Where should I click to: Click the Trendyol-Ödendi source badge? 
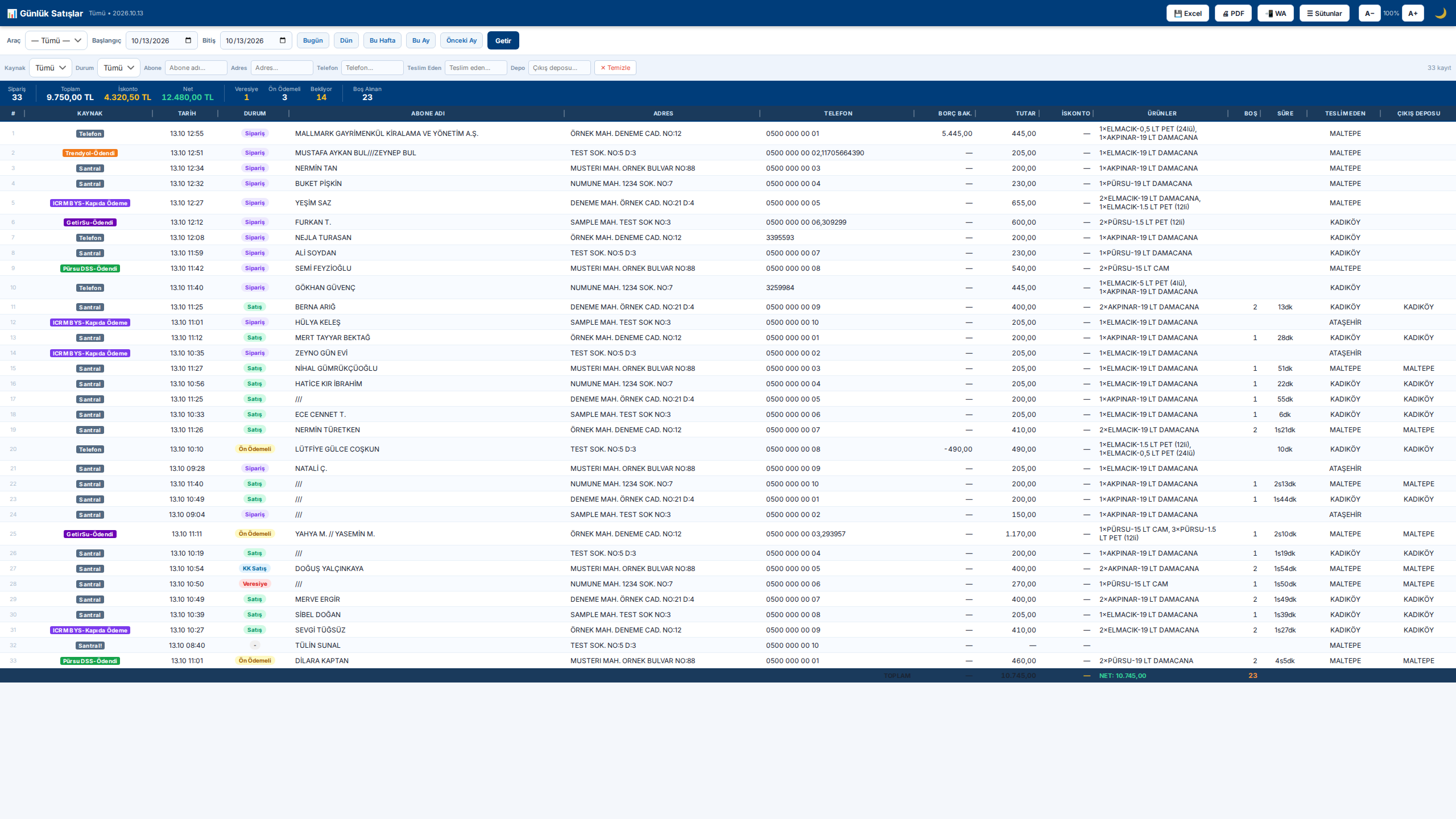(90, 153)
